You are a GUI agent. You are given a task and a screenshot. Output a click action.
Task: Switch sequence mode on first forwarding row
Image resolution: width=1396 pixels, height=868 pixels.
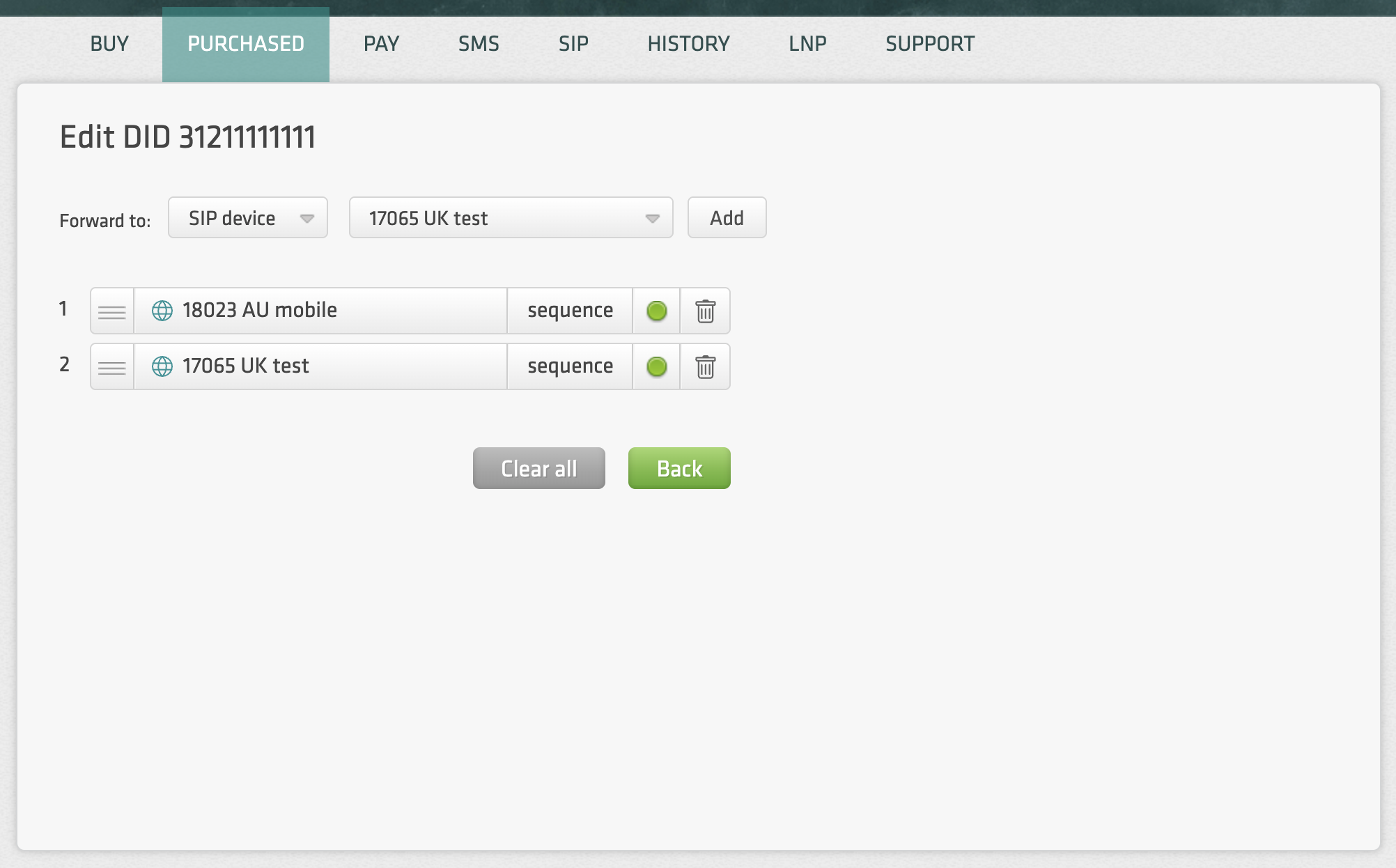[x=570, y=311]
